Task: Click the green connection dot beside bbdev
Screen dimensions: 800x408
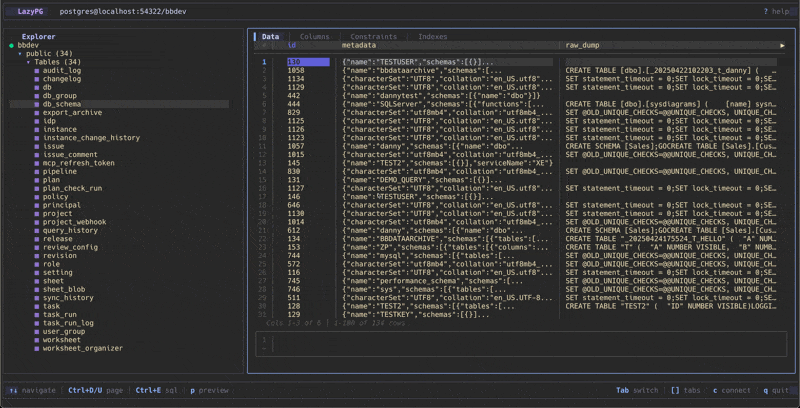Action: 11,45
